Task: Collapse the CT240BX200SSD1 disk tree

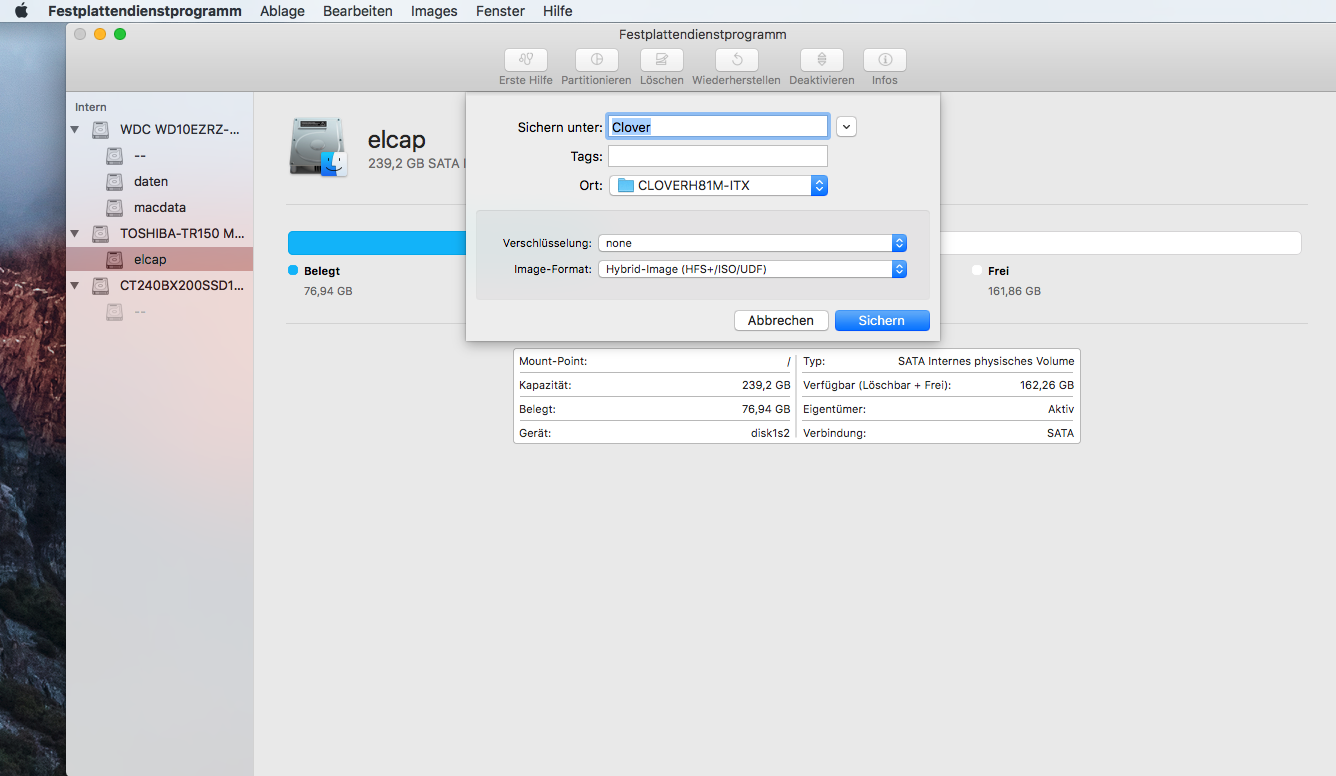Action: [x=75, y=286]
